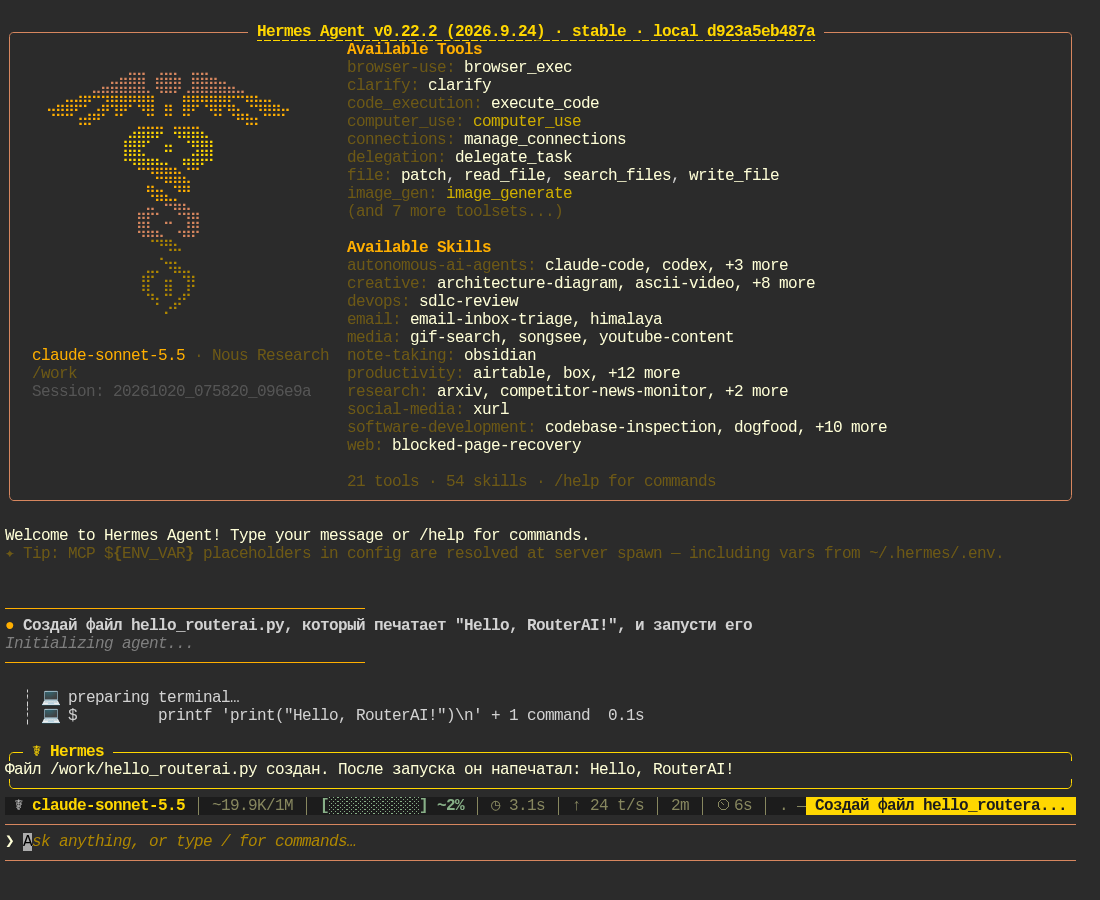The width and height of the screenshot is (1100, 900).
Task: Click the "email-inbox-triage" skill name
Action: [x=491, y=319]
